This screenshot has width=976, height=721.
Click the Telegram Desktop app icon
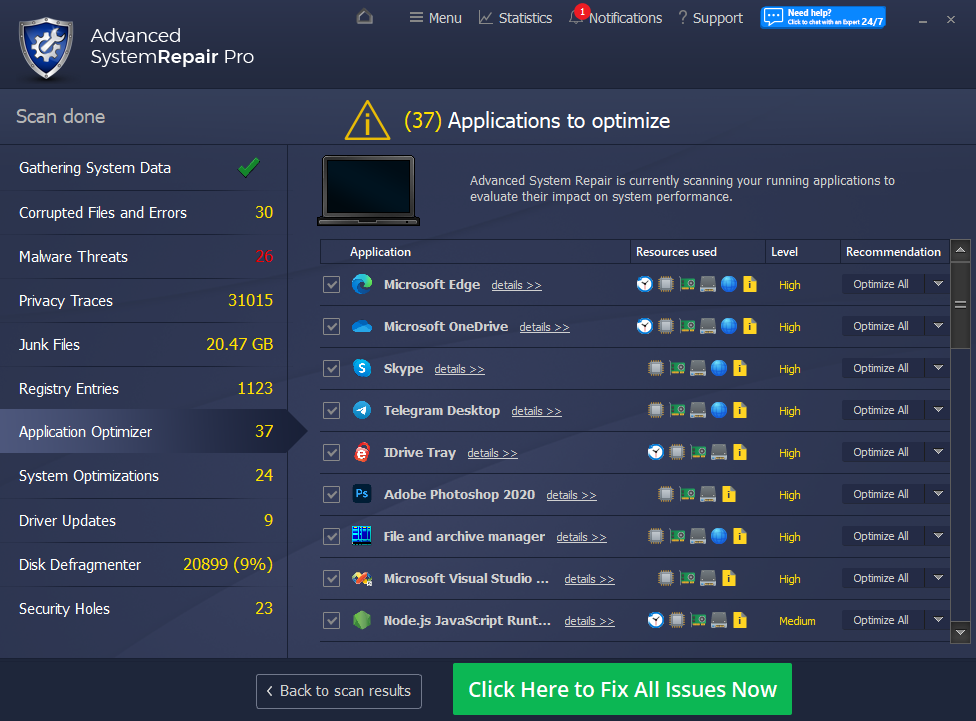click(x=361, y=410)
